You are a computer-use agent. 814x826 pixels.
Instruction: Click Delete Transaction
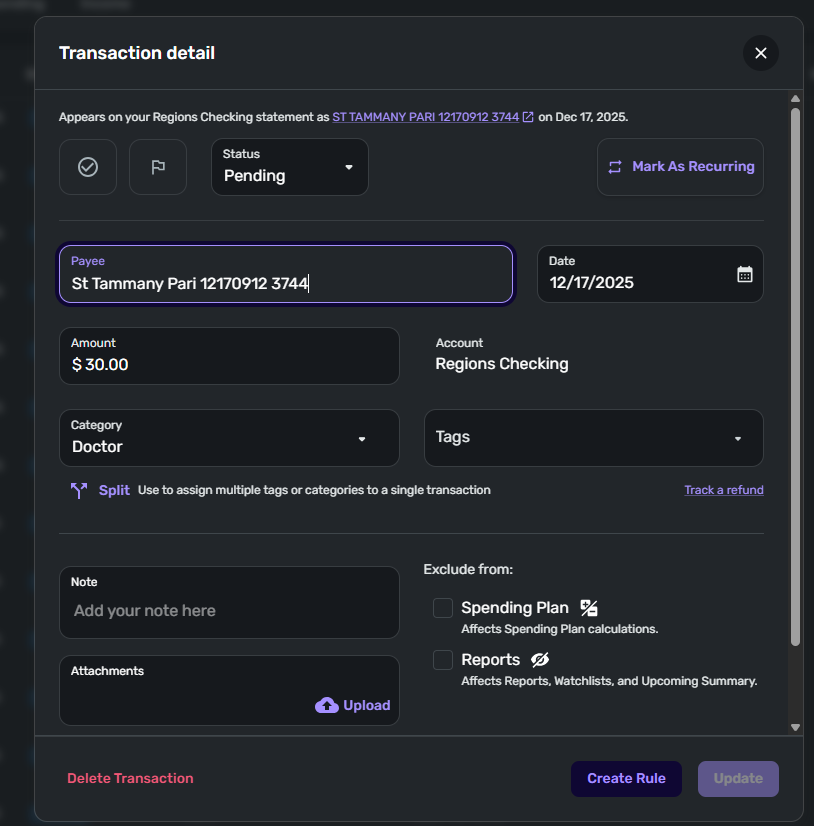coord(130,779)
